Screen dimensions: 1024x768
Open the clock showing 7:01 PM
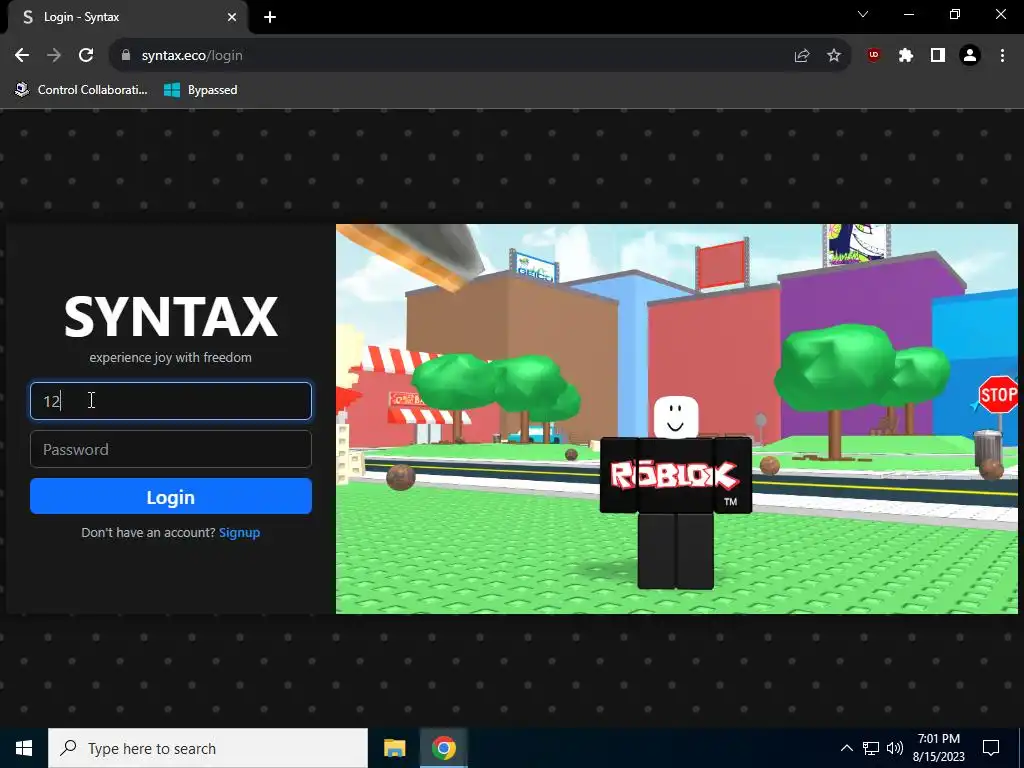(939, 748)
